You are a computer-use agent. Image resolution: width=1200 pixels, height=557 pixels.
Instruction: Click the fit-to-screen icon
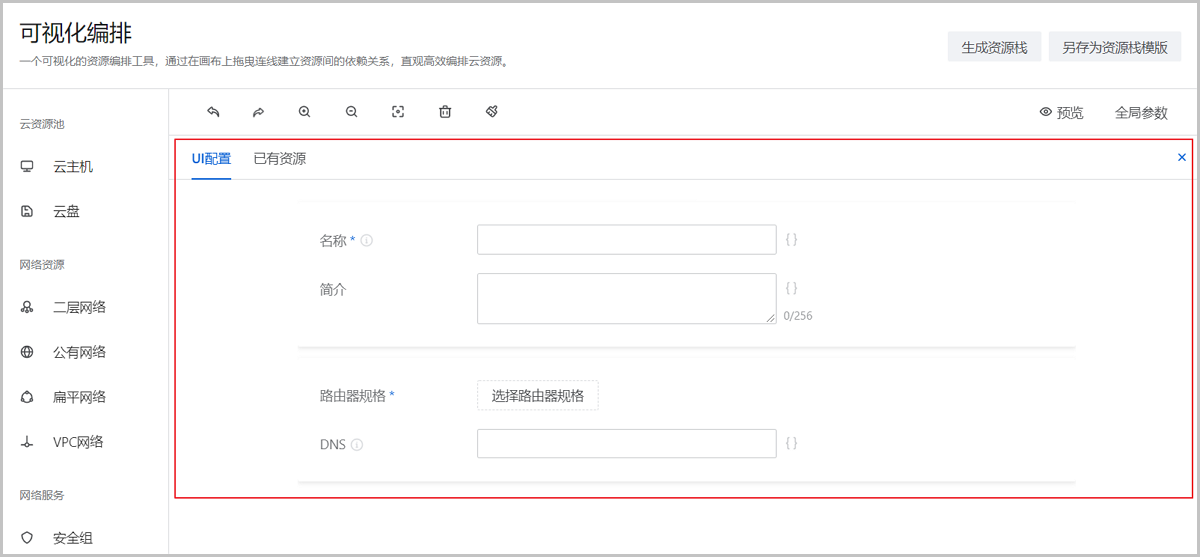tap(398, 112)
